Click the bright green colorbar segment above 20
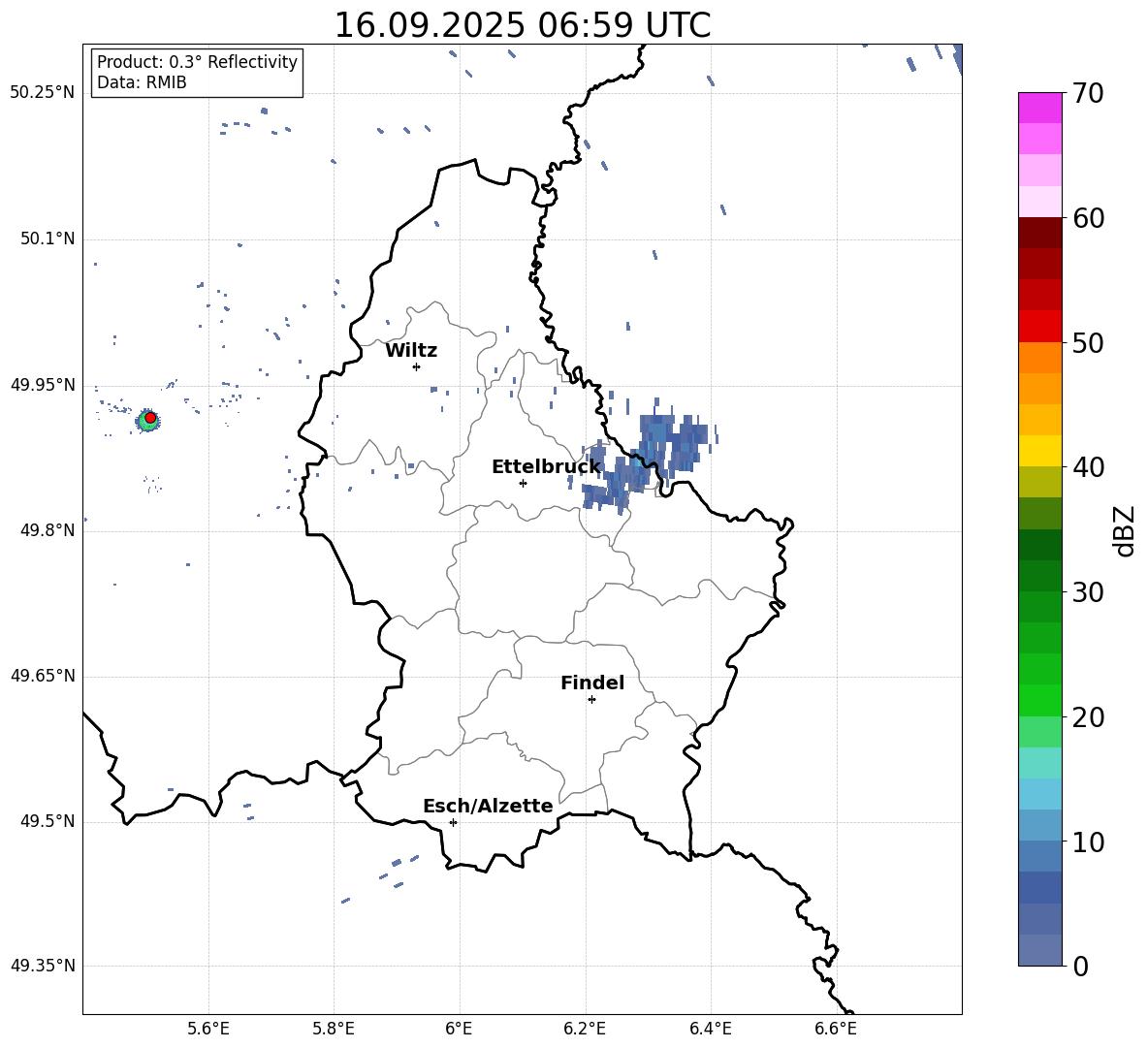Viewport: 1148px width, 1048px height. 1039,700
